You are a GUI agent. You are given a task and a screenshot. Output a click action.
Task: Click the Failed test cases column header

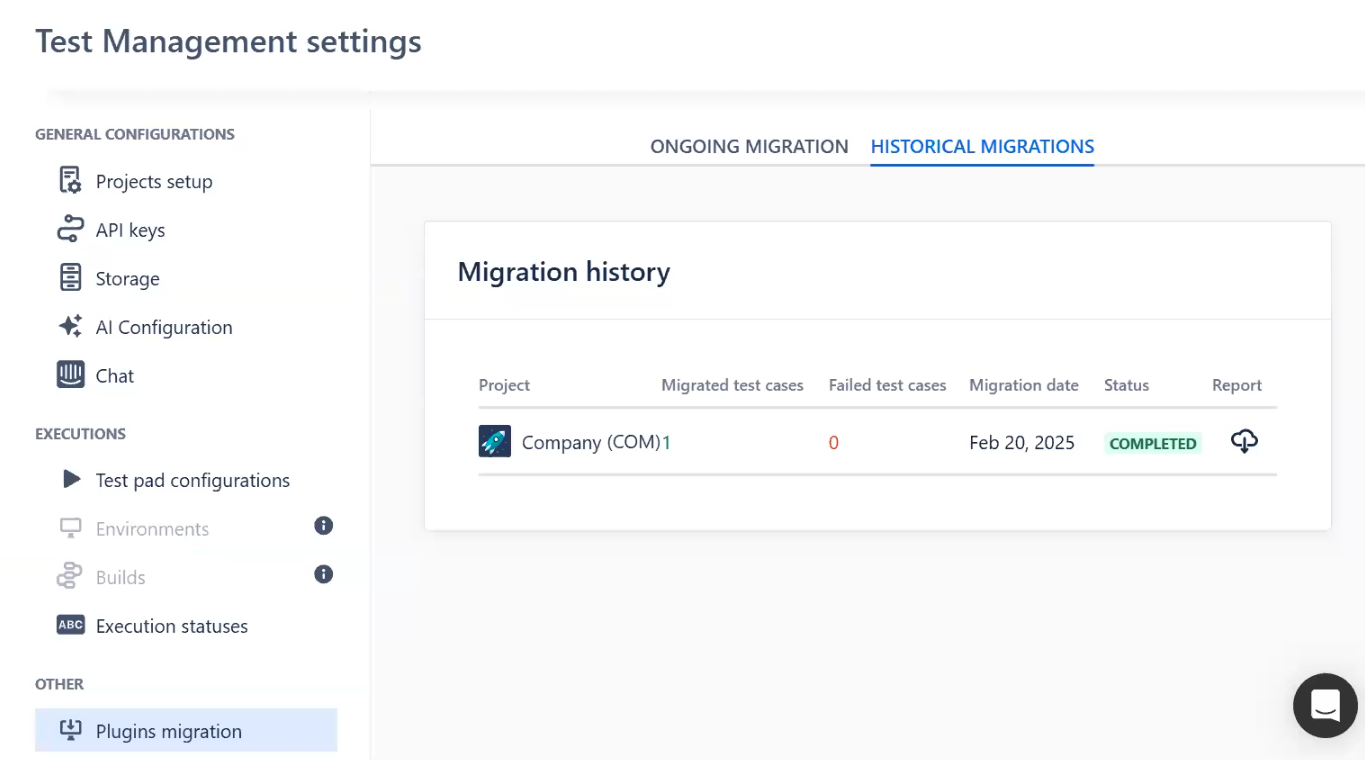tap(887, 385)
